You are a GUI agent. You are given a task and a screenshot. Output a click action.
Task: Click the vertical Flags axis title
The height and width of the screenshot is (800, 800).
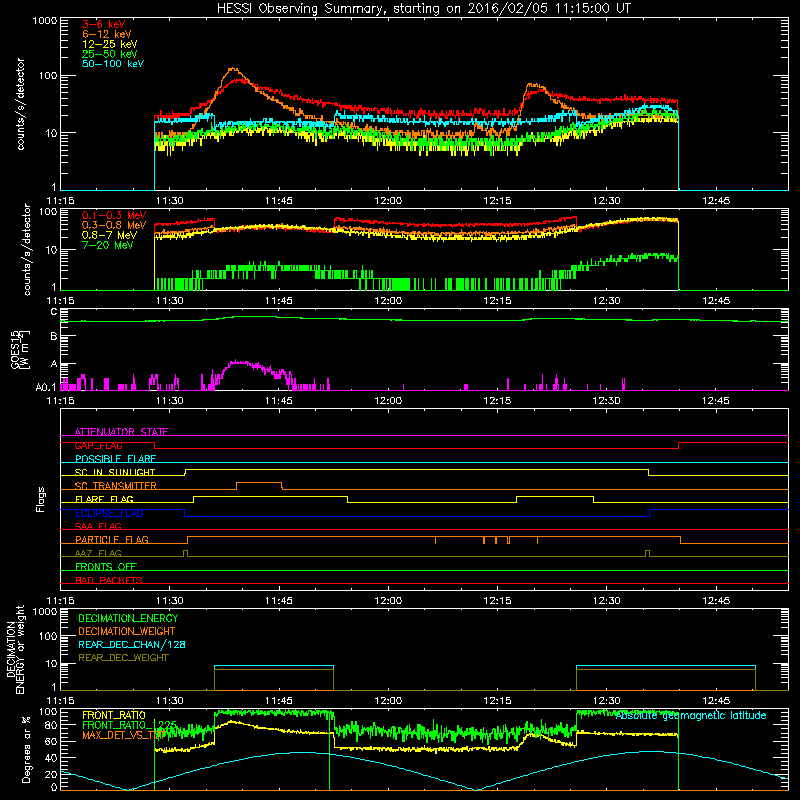[x=41, y=499]
